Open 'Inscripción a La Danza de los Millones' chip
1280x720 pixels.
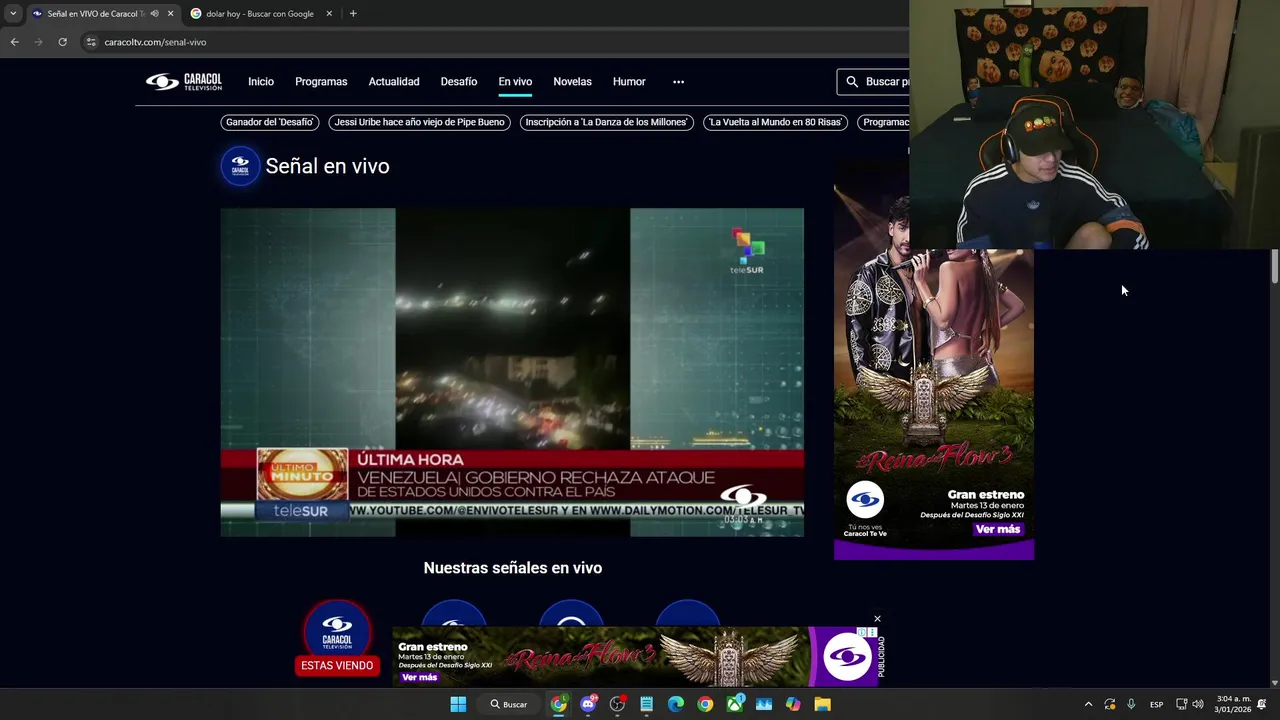click(x=607, y=122)
